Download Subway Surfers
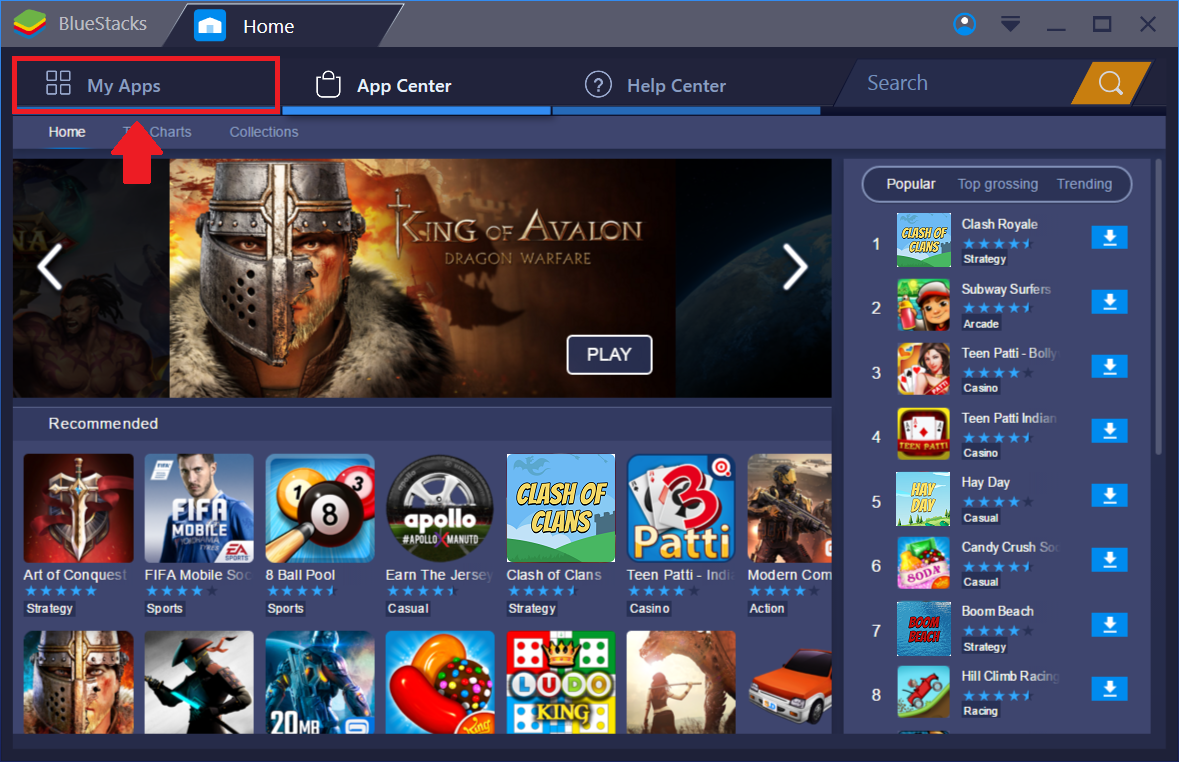1179x762 pixels. (1109, 302)
